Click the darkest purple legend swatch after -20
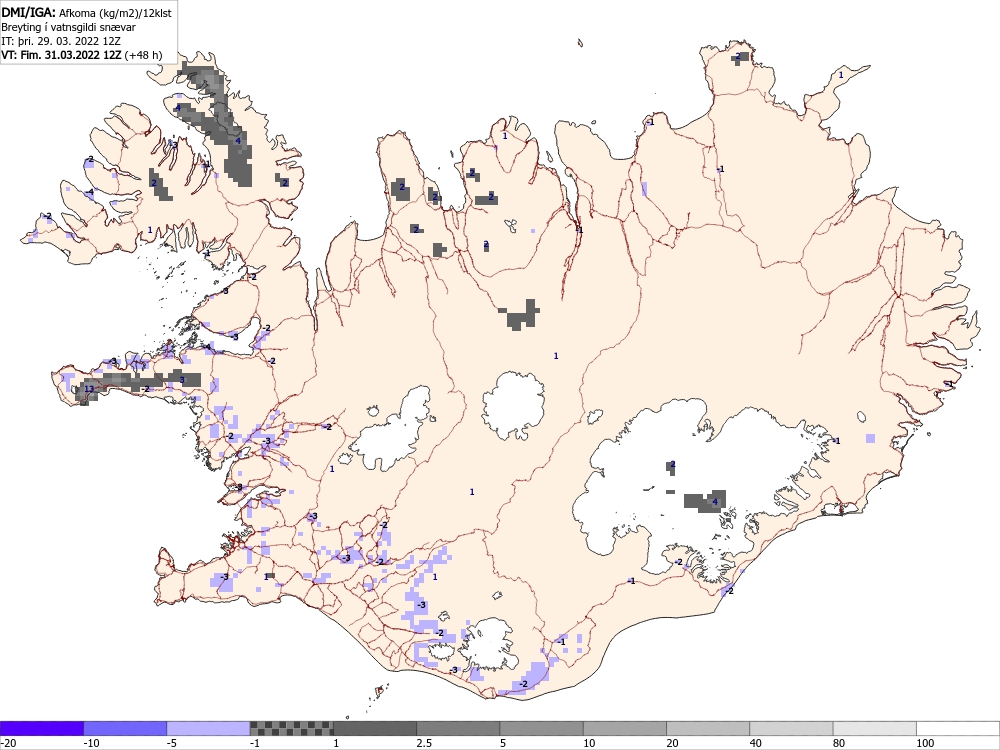 (x=42, y=728)
